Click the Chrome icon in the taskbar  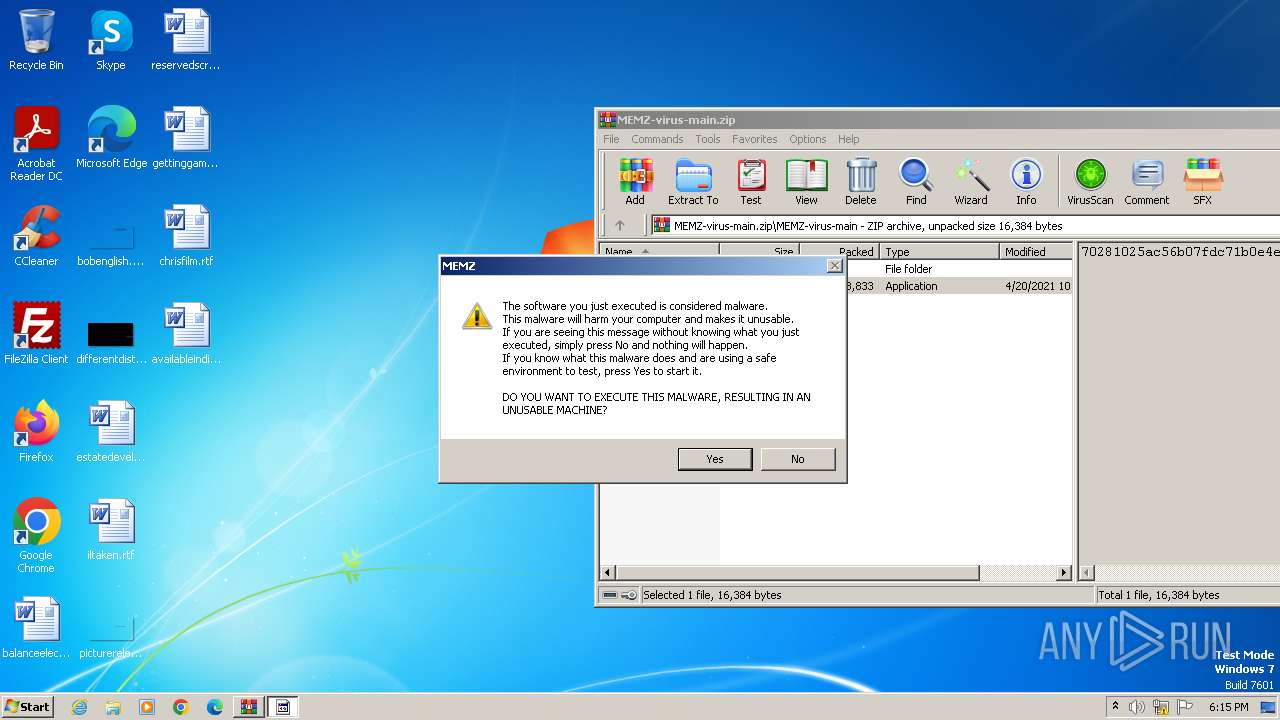181,707
